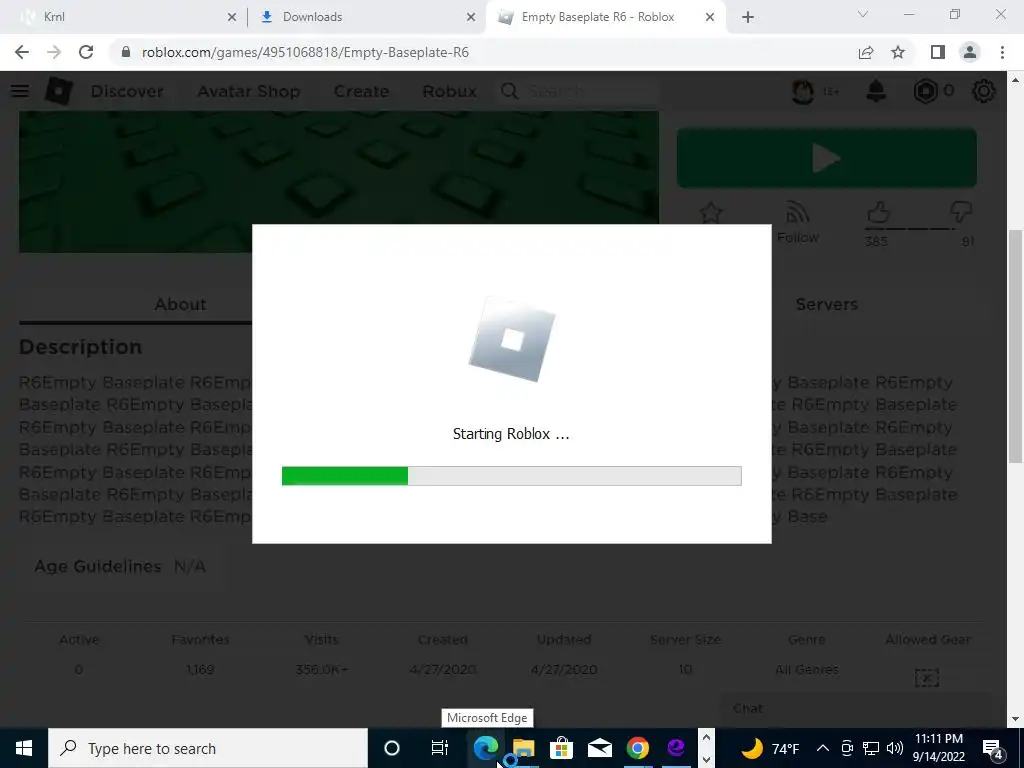Expand the tab search chevron
Image resolution: width=1024 pixels, height=768 pixels.
click(863, 14)
